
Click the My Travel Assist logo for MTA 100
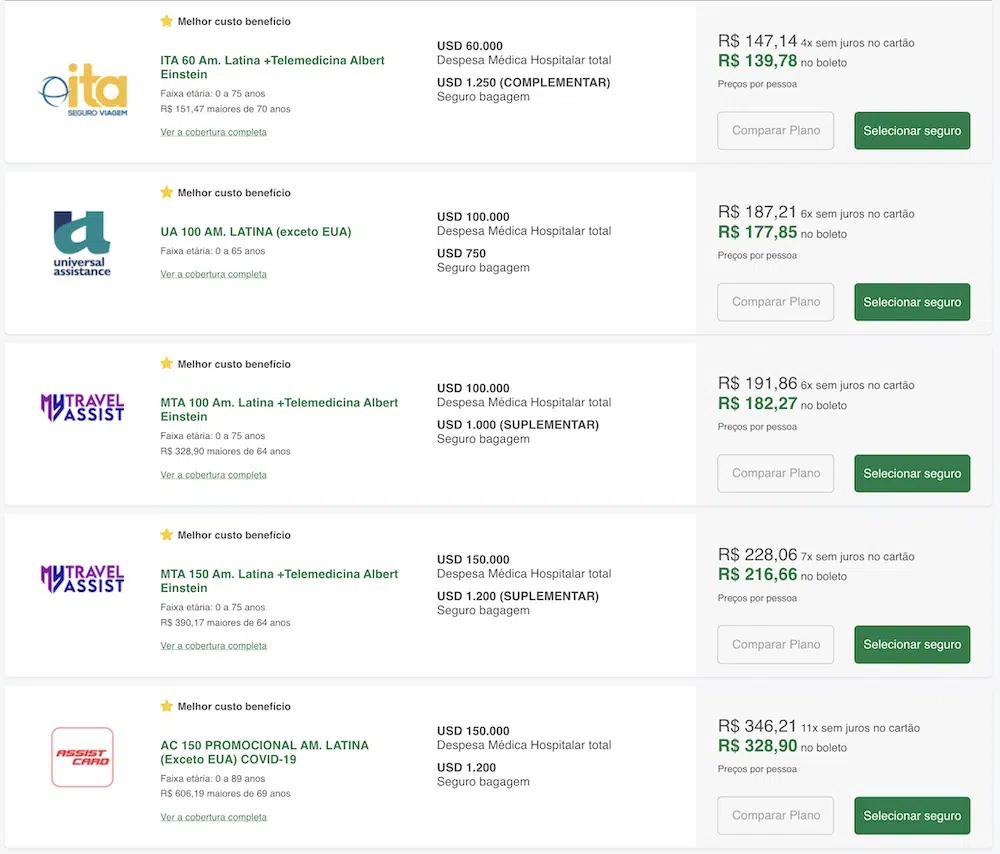(x=82, y=407)
